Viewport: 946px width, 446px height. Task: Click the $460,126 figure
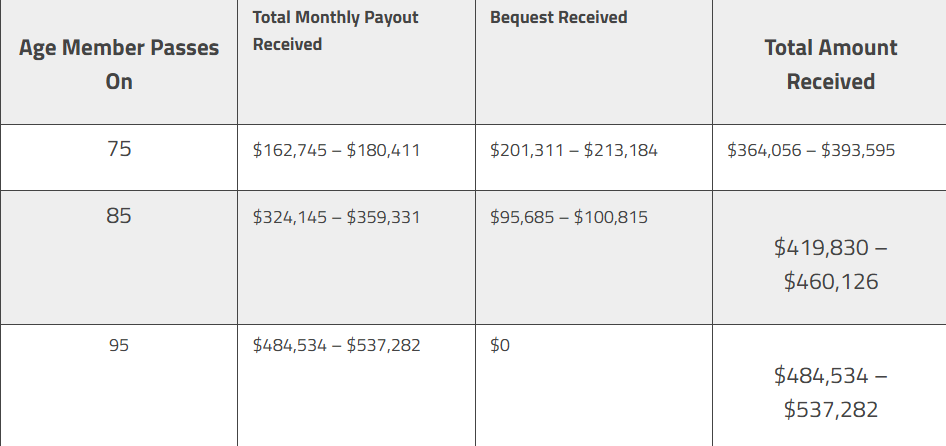[831, 281]
